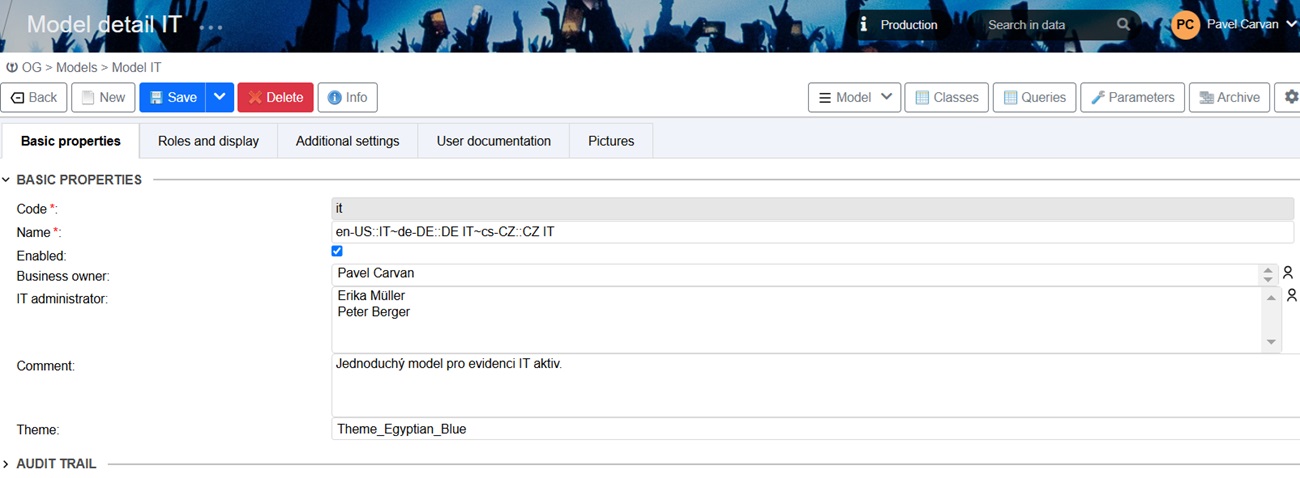1300x478 pixels.
Task: Click the Theme field Theme_Egyptian_Blue
Action: pos(815,429)
